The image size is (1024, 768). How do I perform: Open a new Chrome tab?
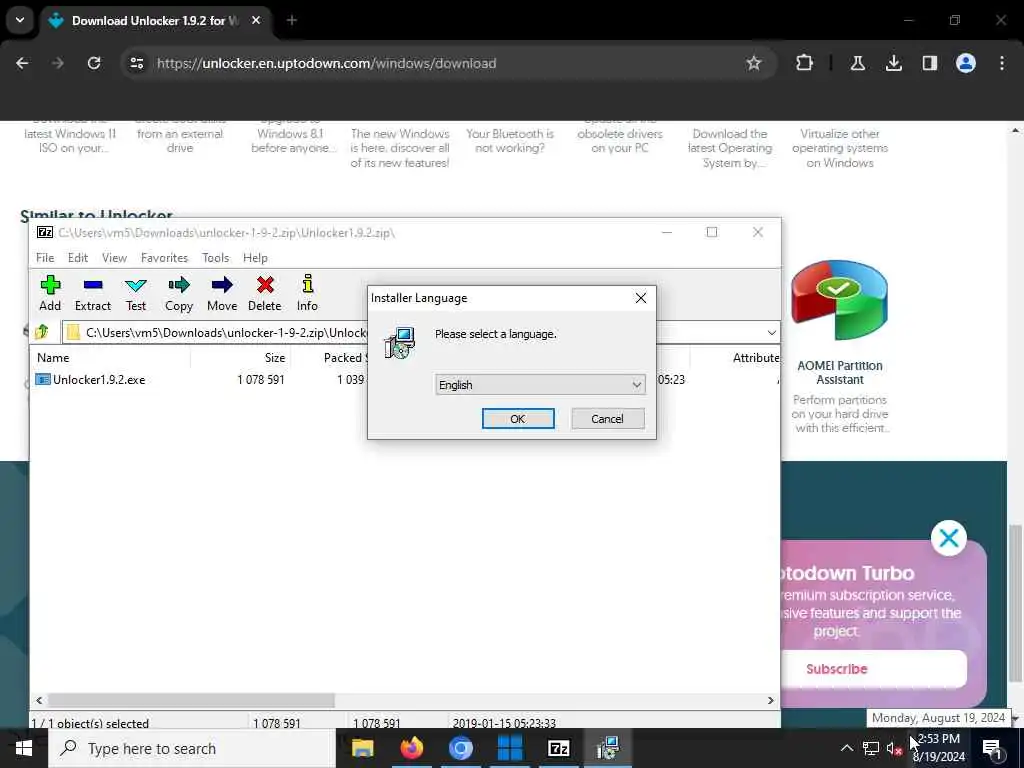click(x=292, y=20)
